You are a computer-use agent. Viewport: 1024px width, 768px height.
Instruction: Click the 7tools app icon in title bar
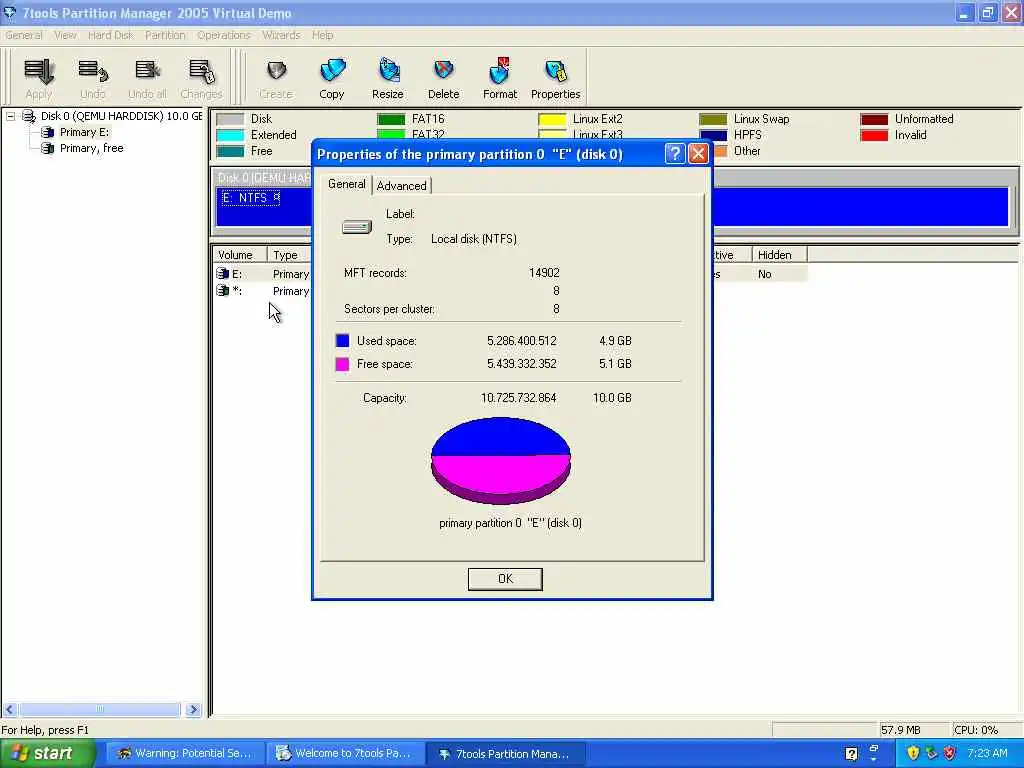pos(9,12)
